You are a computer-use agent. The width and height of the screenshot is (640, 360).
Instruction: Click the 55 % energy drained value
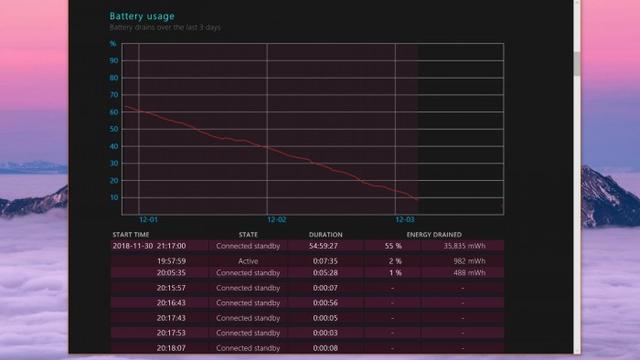393,246
